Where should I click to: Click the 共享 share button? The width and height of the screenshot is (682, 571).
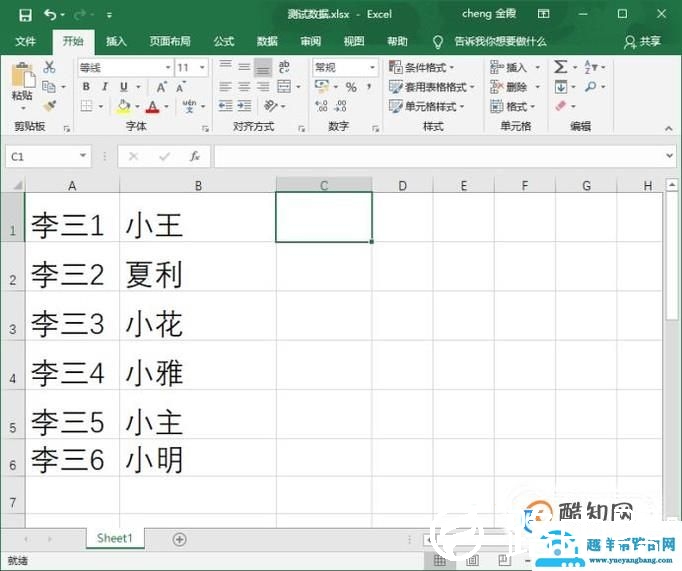pyautogui.click(x=642, y=42)
